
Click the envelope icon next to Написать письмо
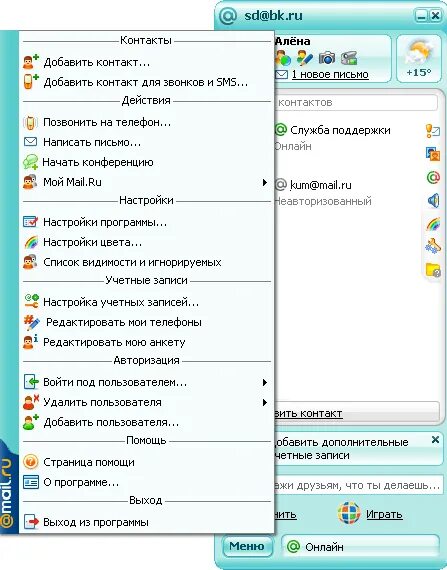point(30,142)
